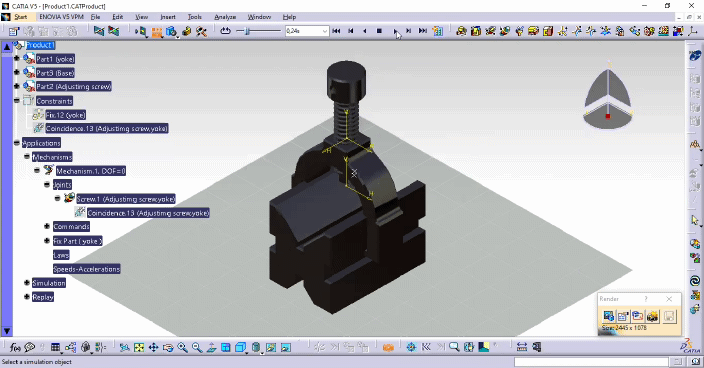The image size is (704, 368).
Task: Select the Speeds-Accelerations item
Action: (x=87, y=269)
